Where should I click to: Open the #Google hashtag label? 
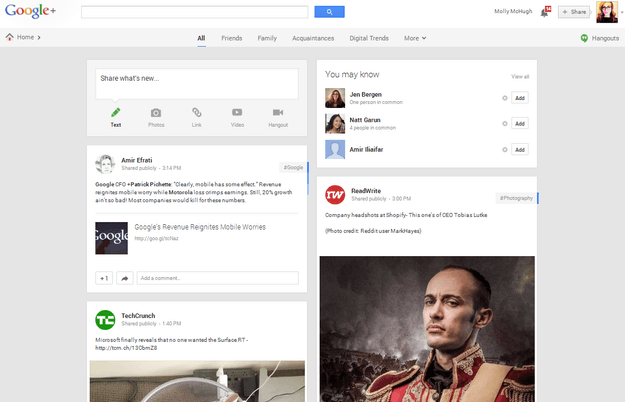[293, 168]
